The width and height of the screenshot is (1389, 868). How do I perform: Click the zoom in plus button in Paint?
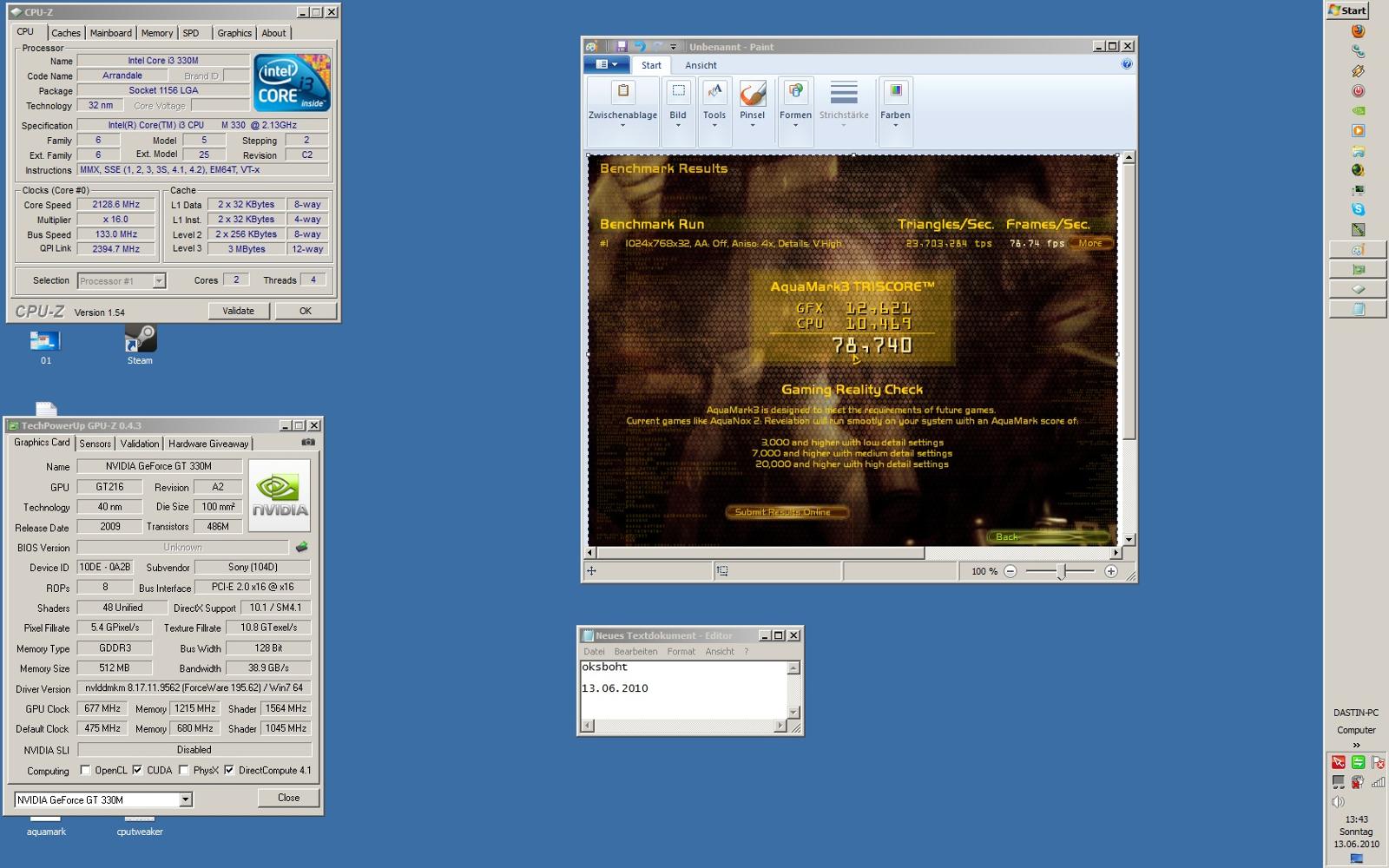click(1110, 571)
